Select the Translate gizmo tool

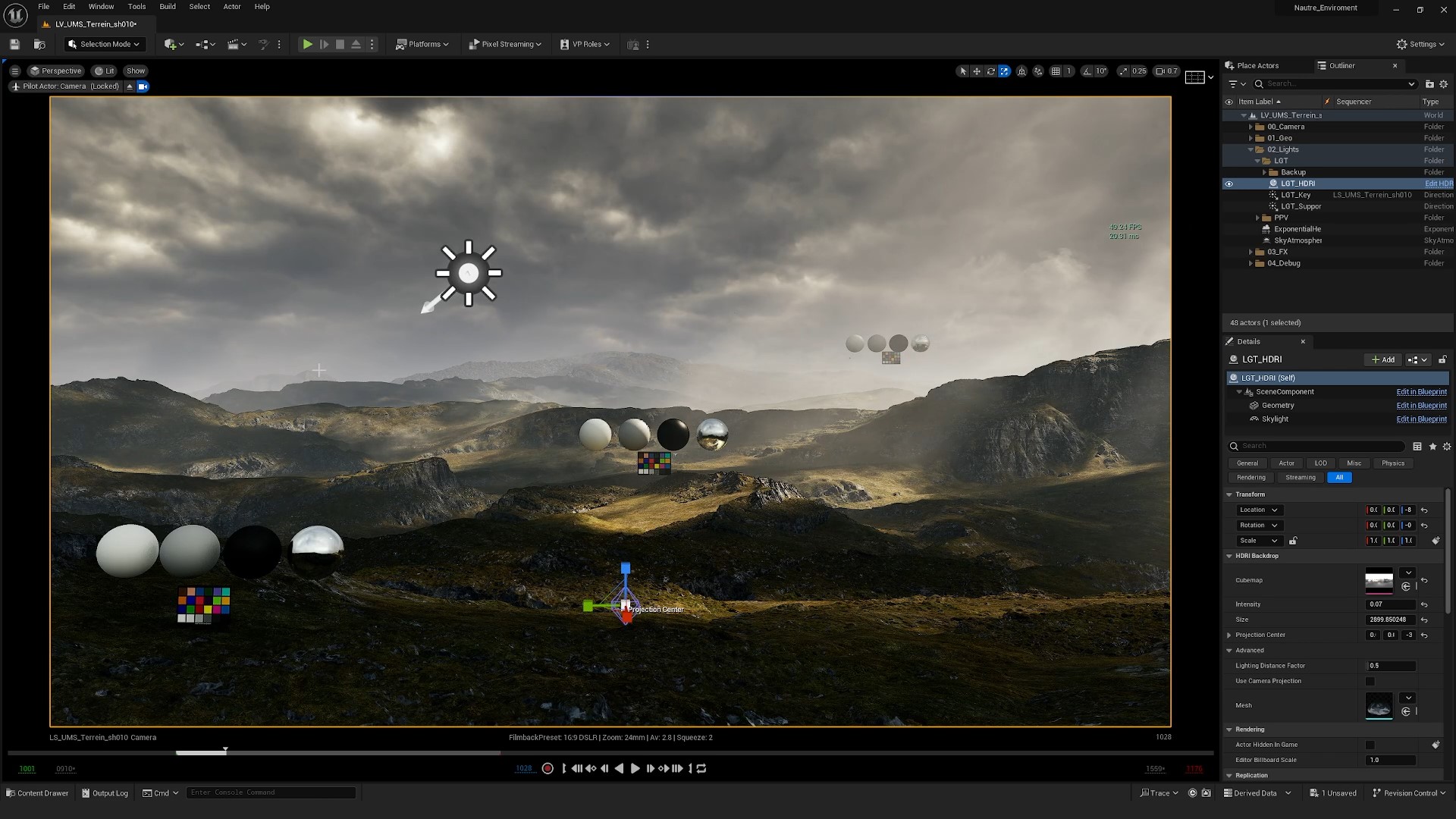tap(977, 71)
